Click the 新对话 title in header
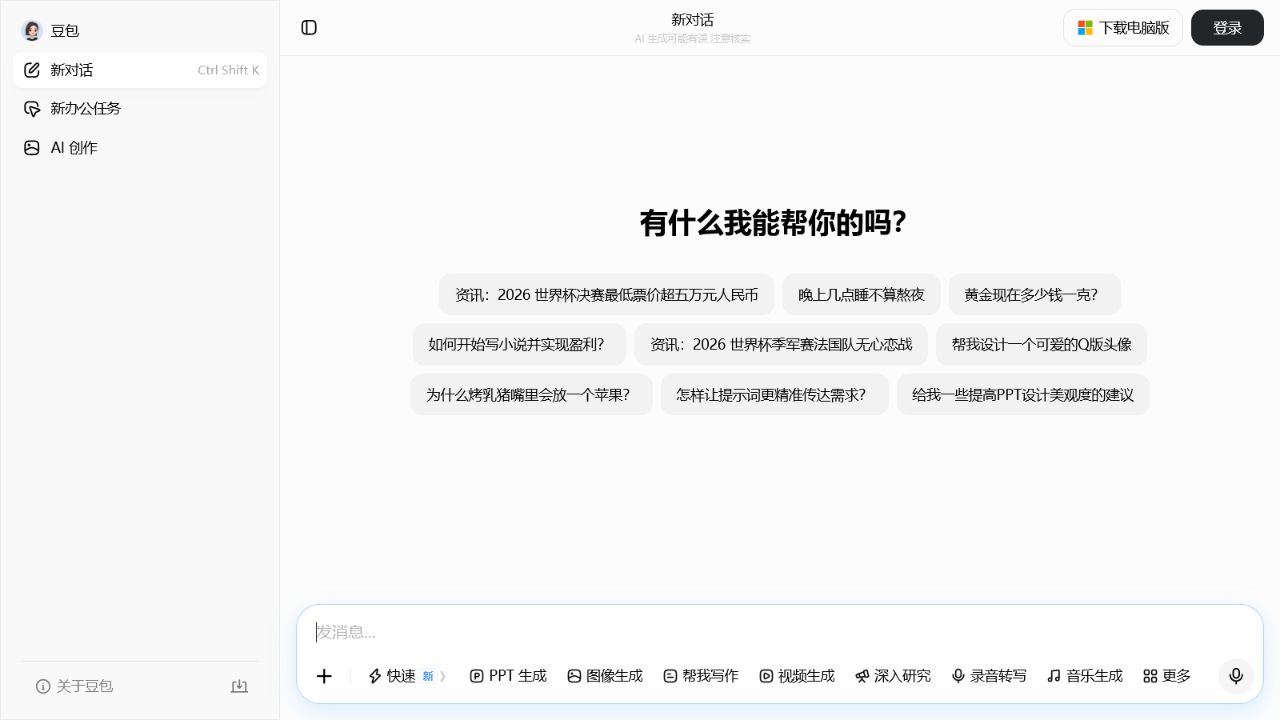Screen dimensions: 1280x720 692,19
